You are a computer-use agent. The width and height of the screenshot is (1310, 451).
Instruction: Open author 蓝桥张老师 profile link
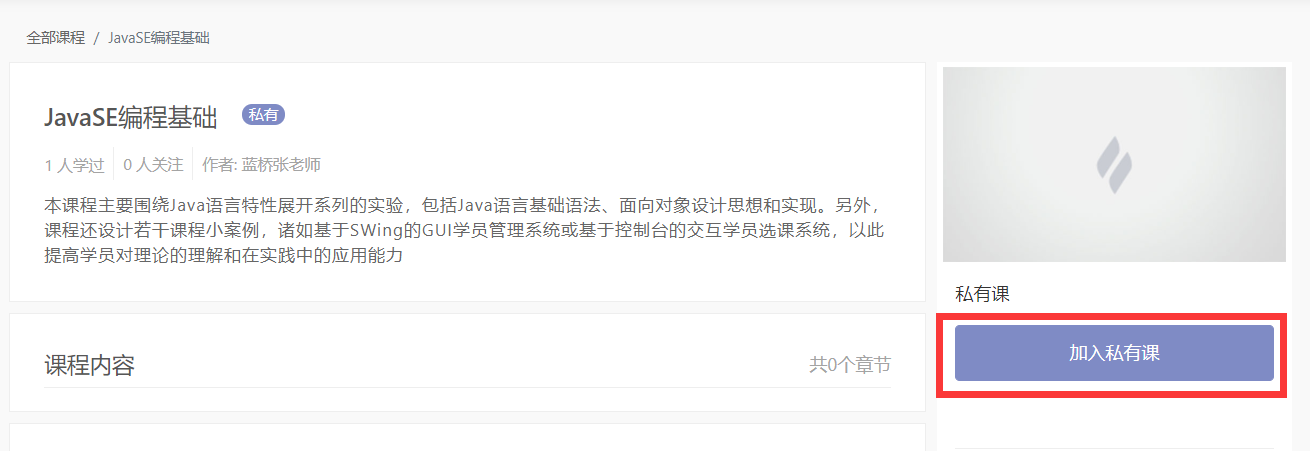(x=281, y=165)
